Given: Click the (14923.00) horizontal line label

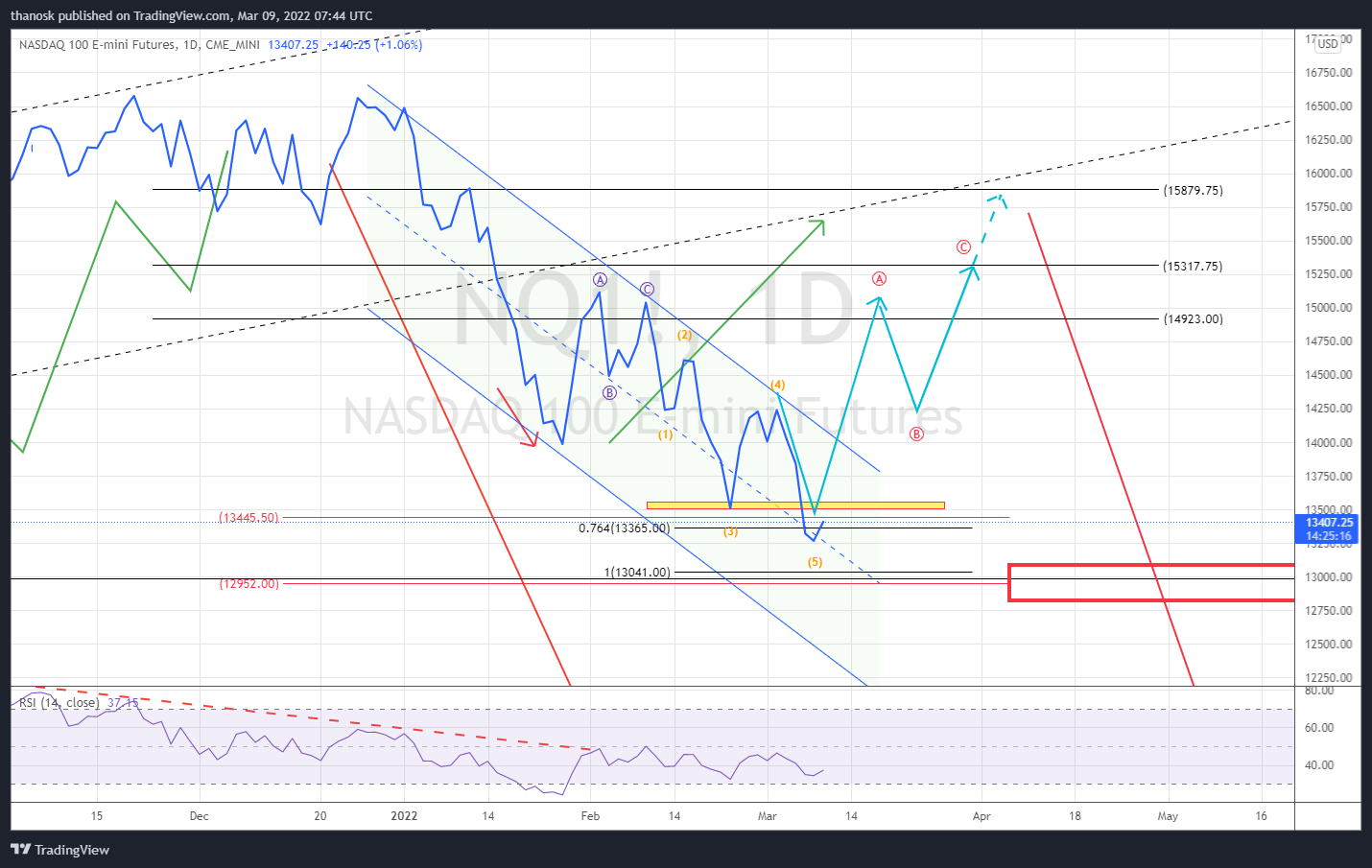Looking at the screenshot, I should coord(1193,318).
